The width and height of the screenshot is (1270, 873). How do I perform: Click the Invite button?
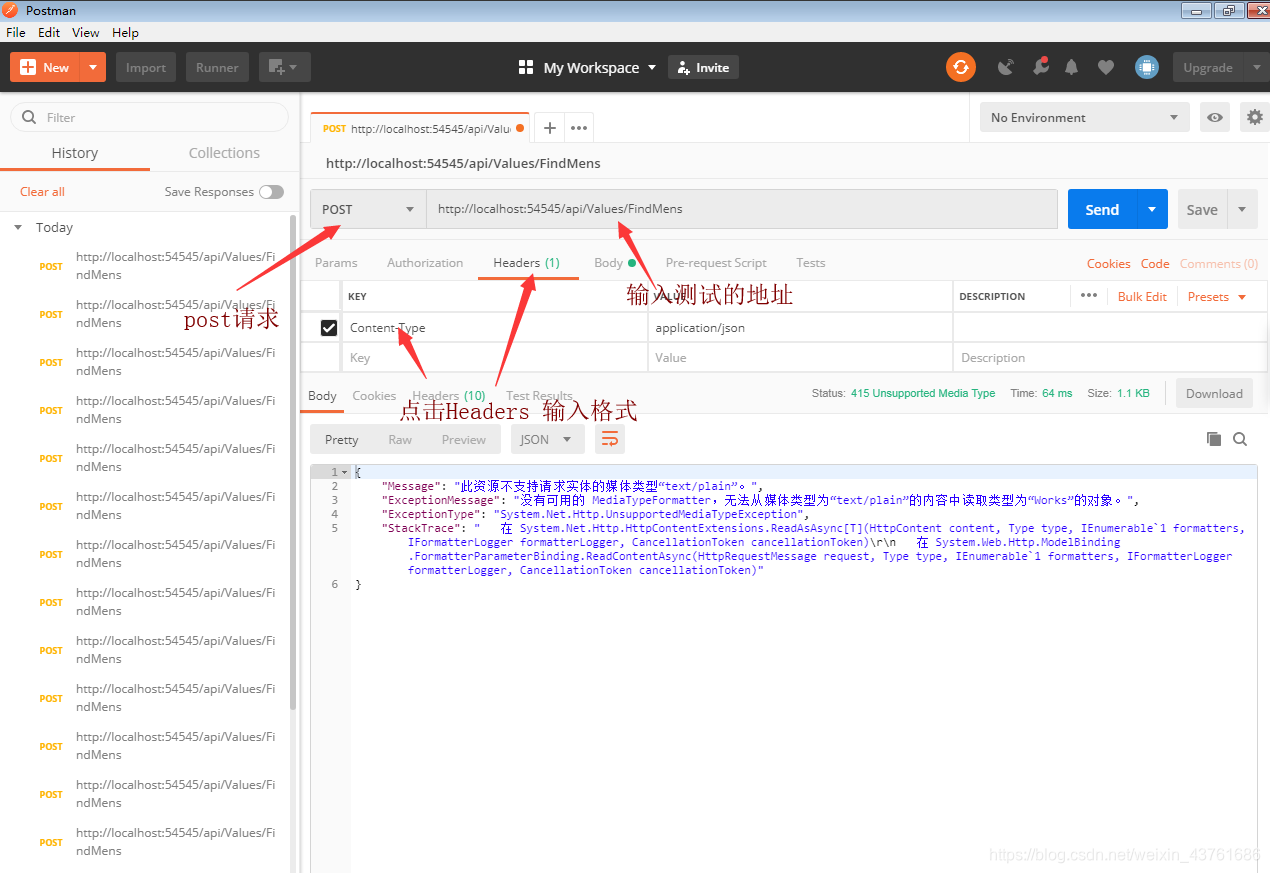tap(703, 67)
